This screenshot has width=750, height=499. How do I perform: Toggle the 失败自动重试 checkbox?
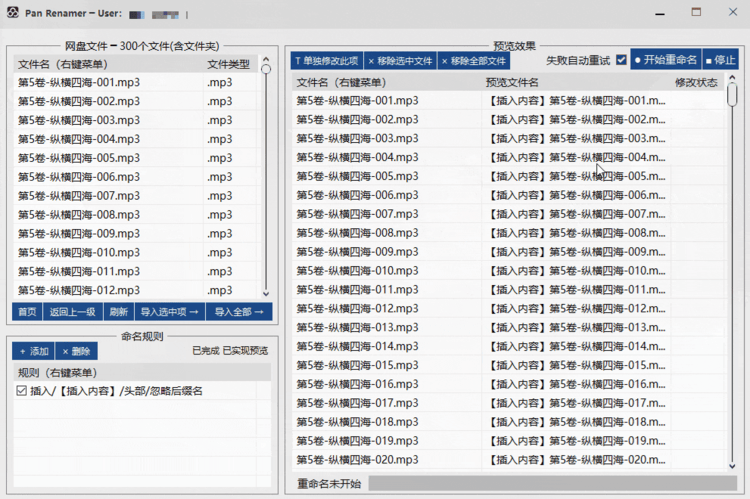coord(621,60)
